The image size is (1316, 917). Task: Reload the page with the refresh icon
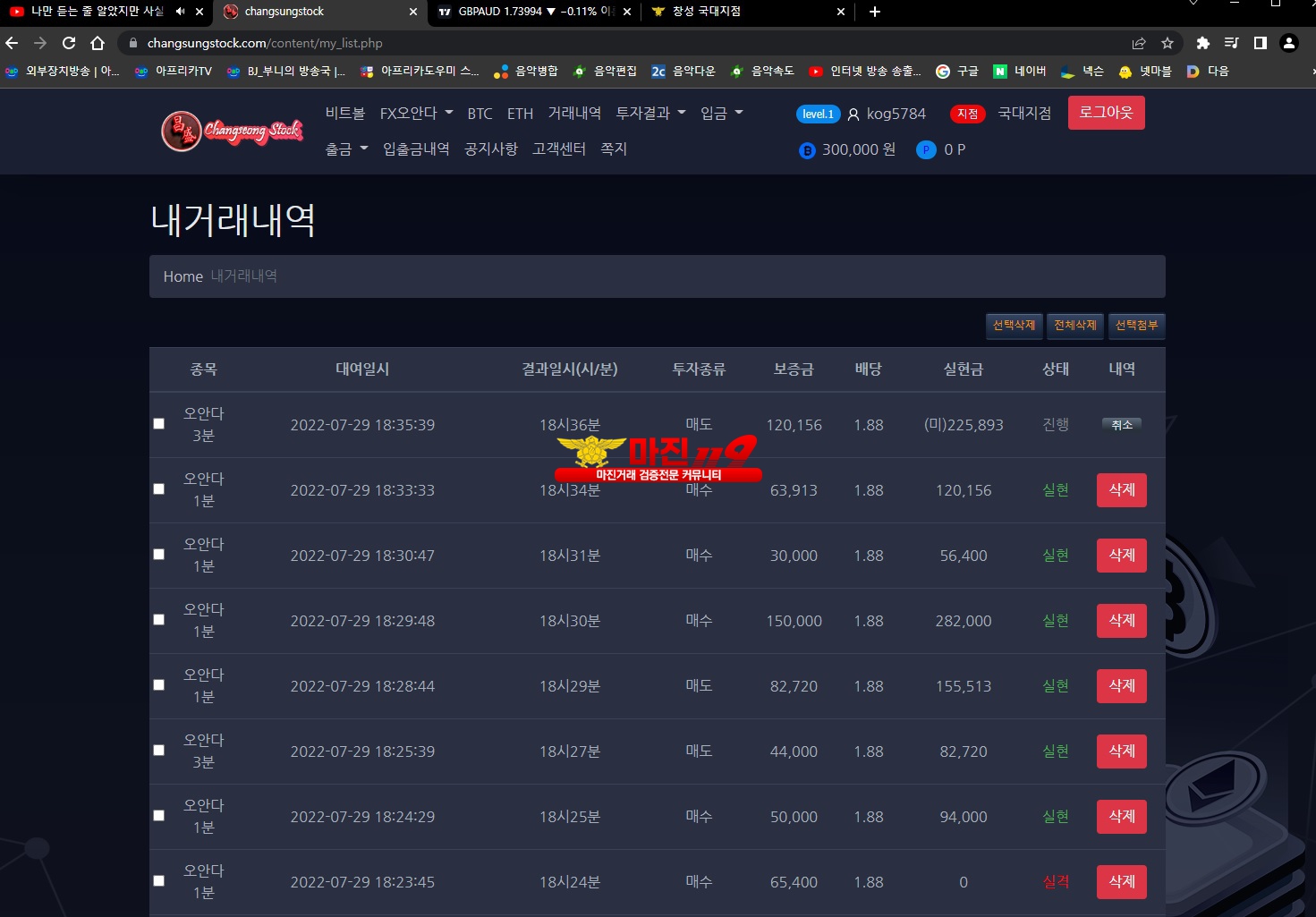69,43
